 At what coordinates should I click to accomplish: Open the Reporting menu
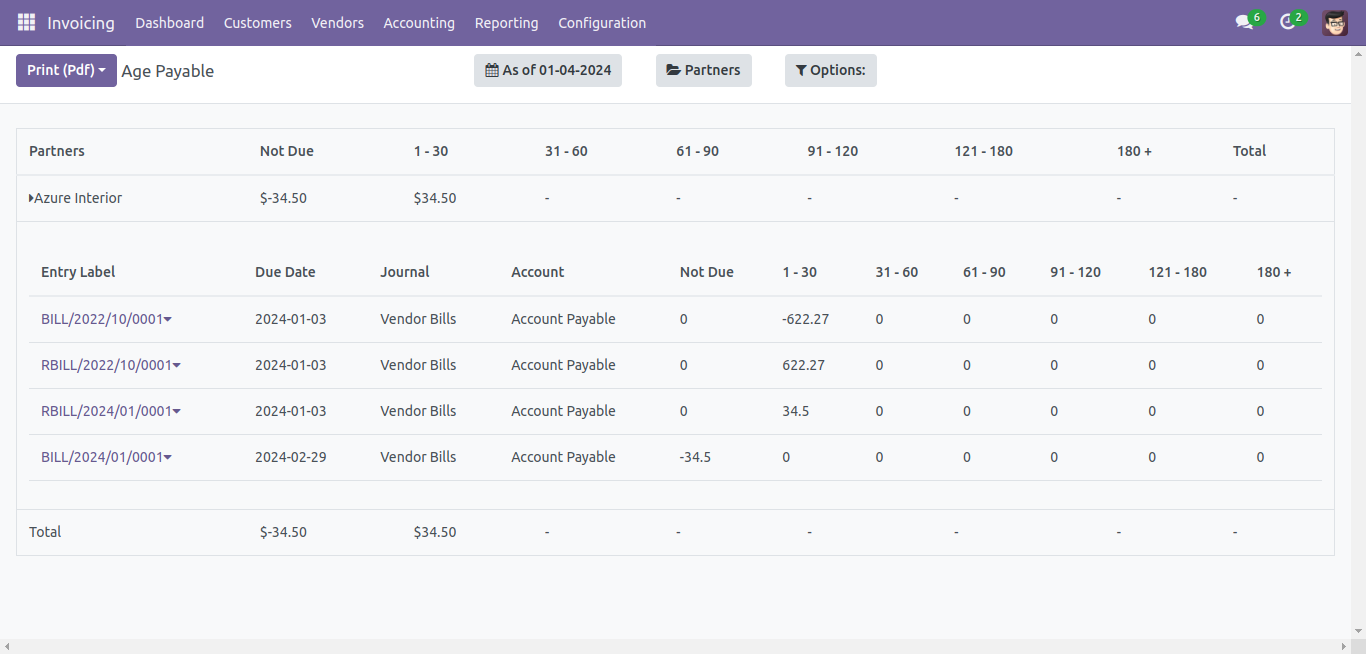pyautogui.click(x=506, y=22)
